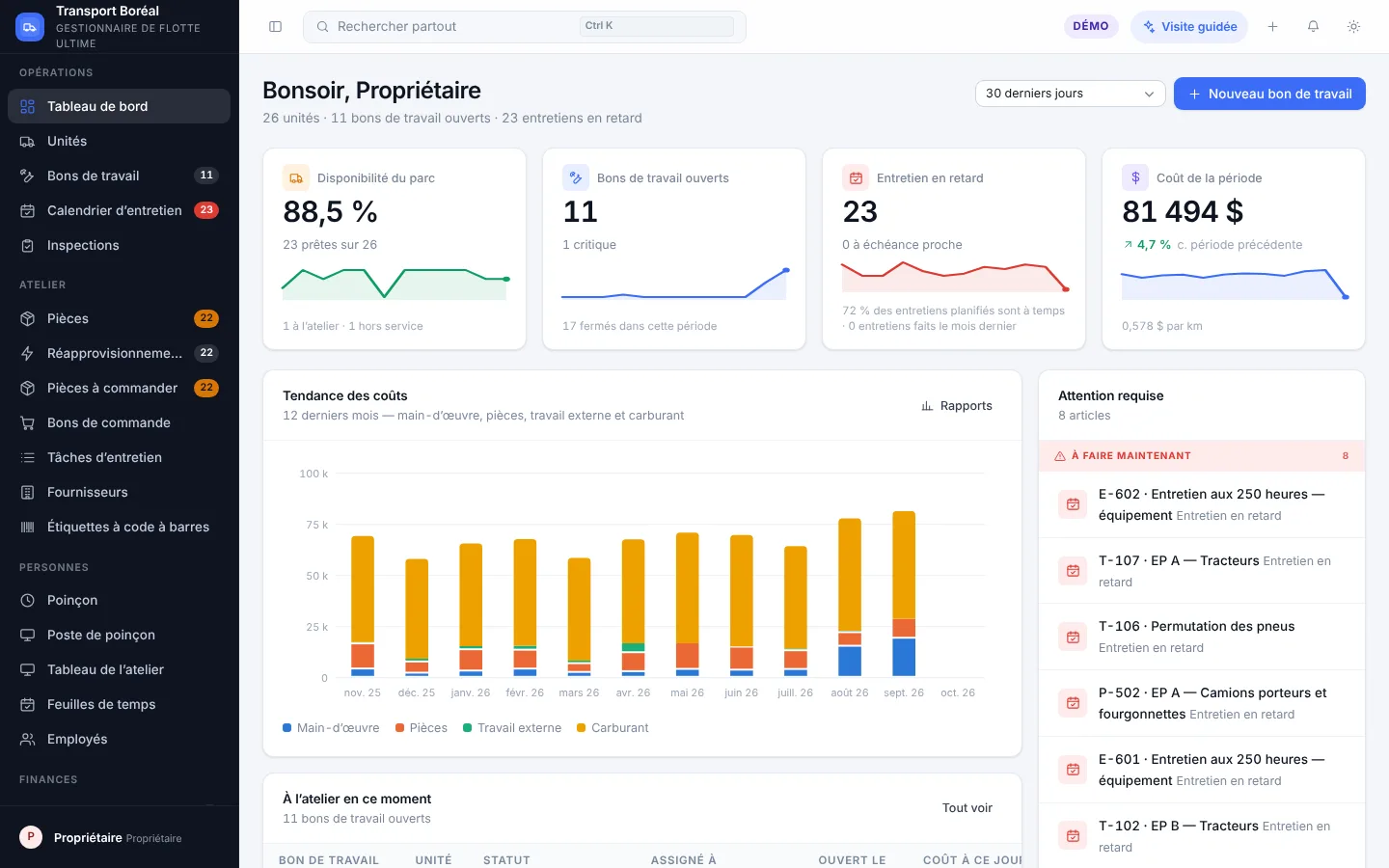Viewport: 1389px width, 868px height.
Task: Click the calendar icon beside P-502
Action: pyautogui.click(x=1073, y=703)
